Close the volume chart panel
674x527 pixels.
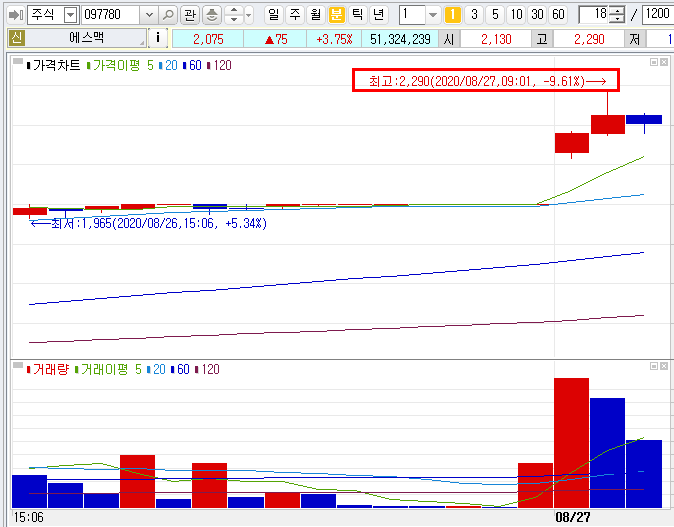664,366
